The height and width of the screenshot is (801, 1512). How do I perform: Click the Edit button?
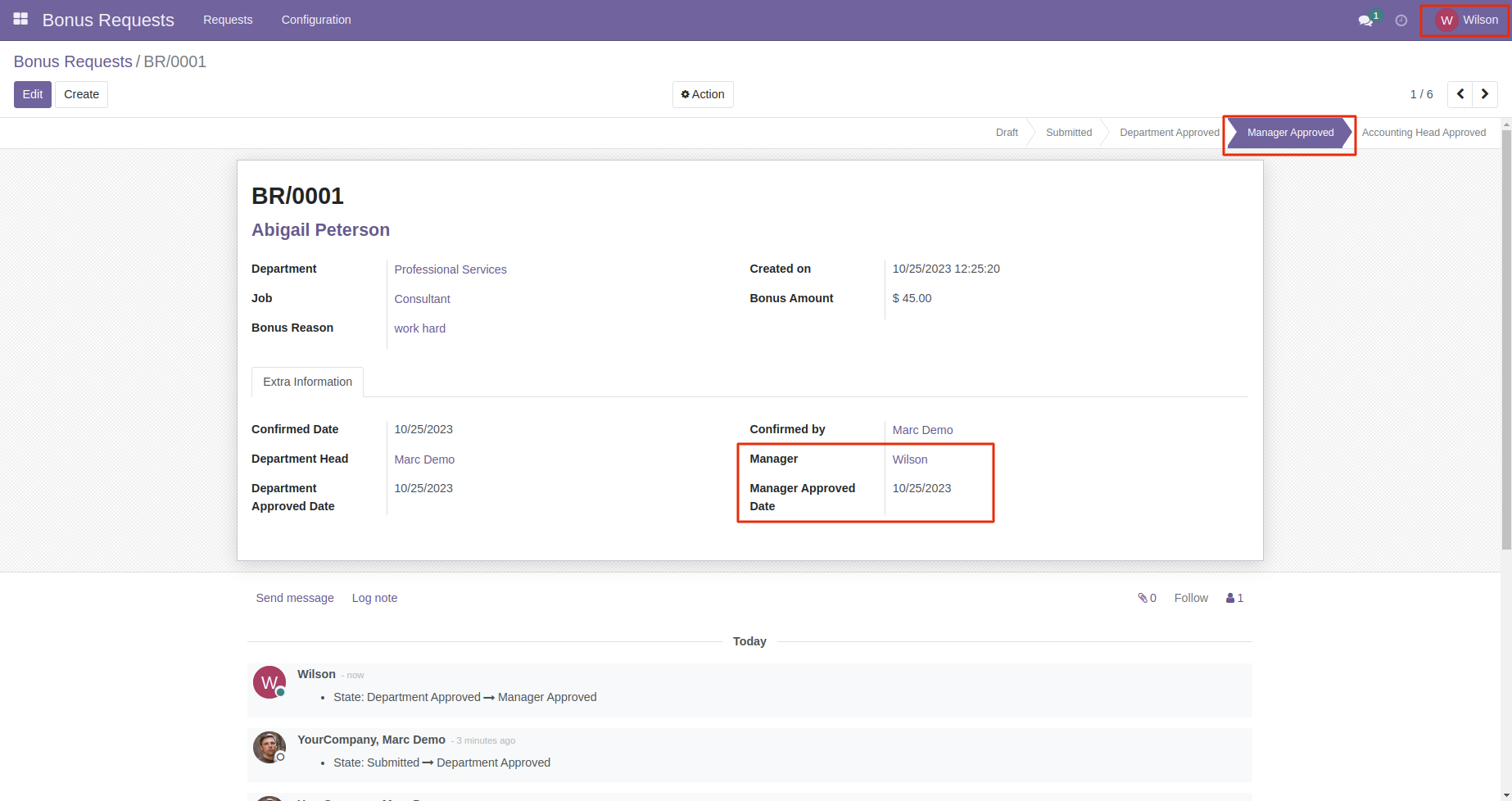pos(33,94)
